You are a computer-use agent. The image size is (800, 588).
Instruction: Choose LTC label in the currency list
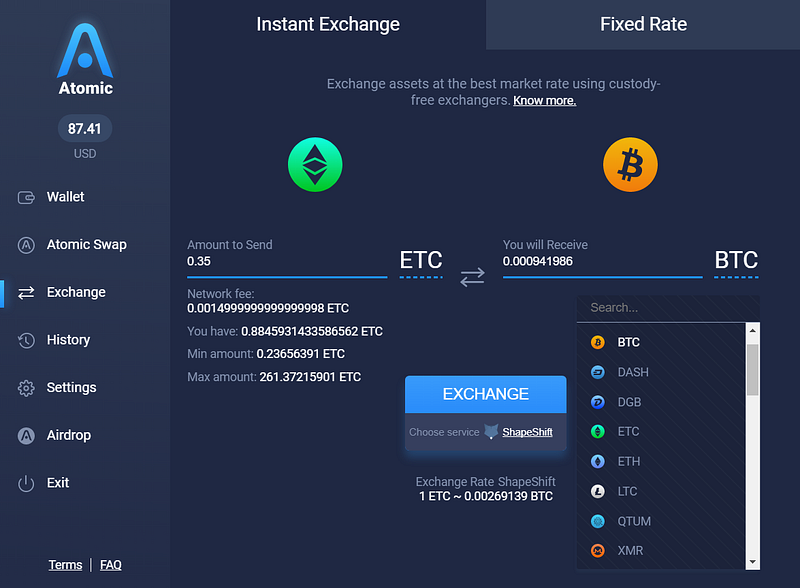point(628,491)
